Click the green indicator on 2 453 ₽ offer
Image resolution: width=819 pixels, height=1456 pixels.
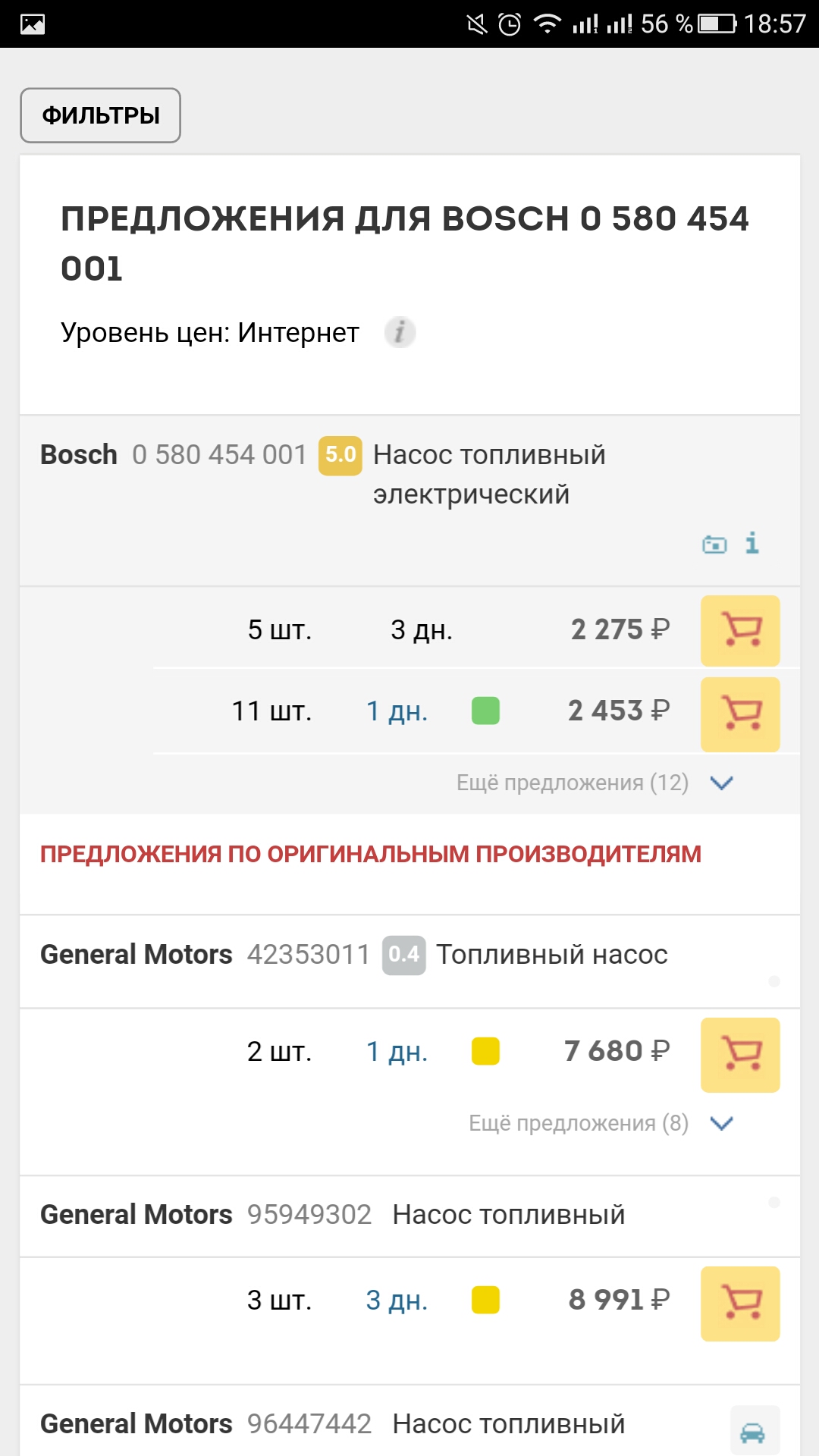click(485, 711)
